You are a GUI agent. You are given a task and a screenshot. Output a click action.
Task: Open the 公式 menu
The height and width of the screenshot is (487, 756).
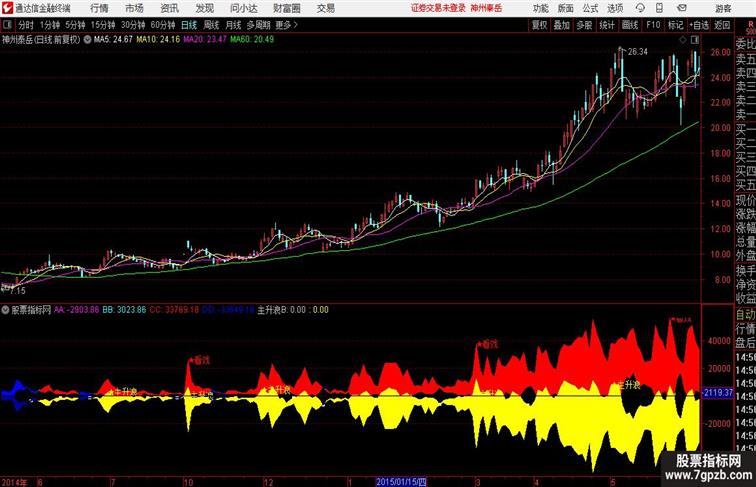[590, 8]
